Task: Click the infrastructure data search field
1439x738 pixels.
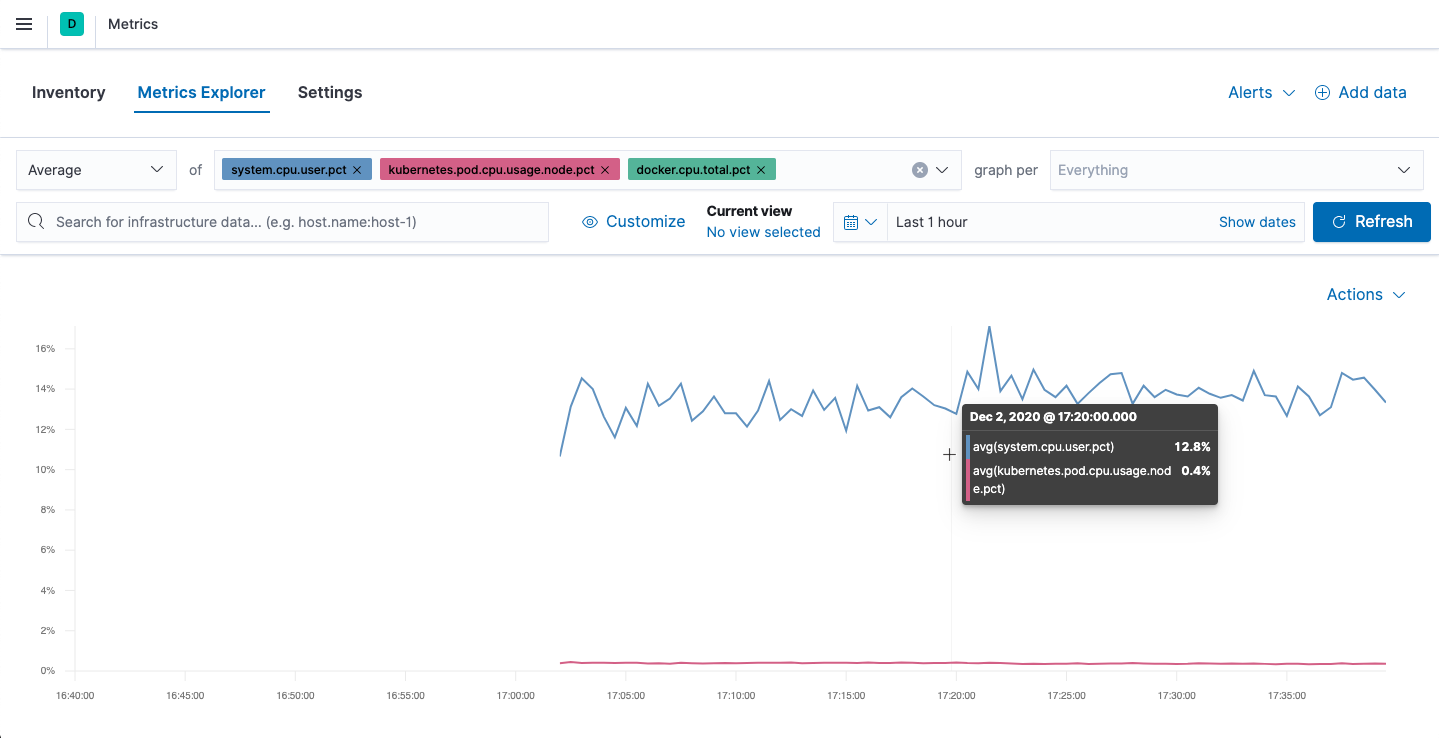Action: (x=282, y=222)
